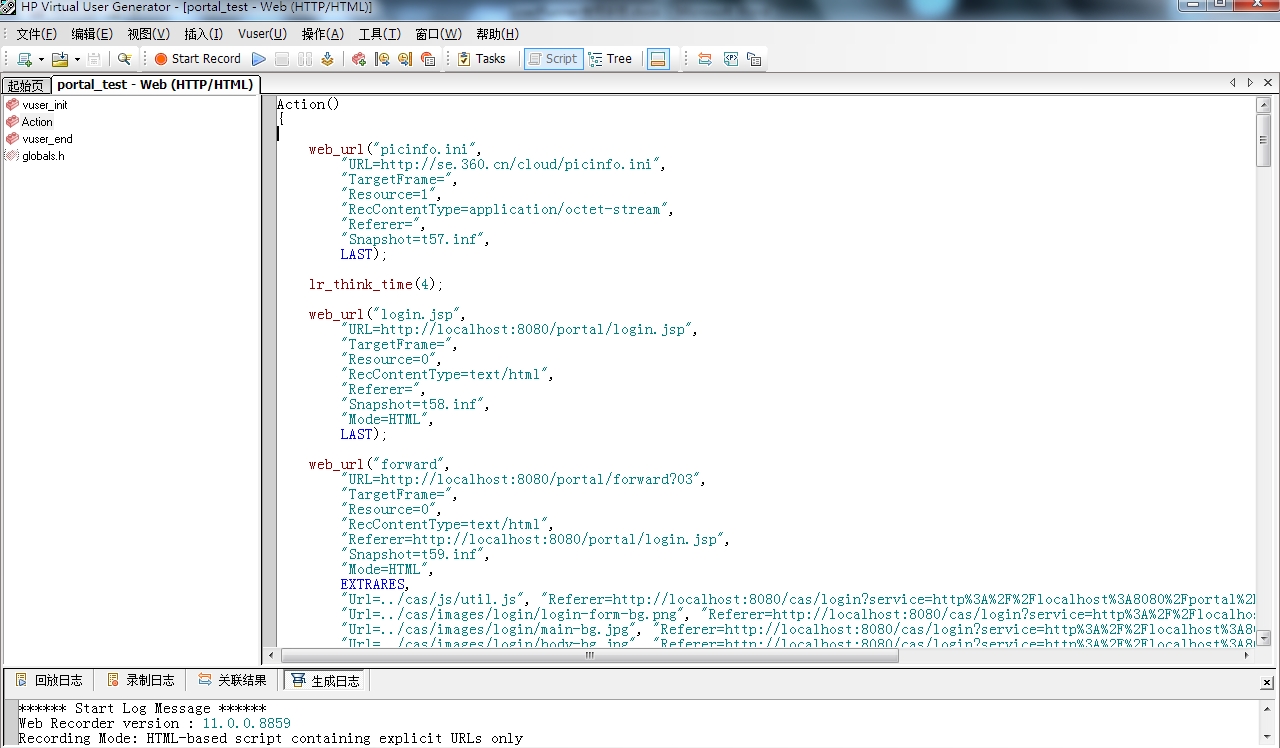The height and width of the screenshot is (748, 1280).
Task: Close the output log pane
Action: tap(1268, 682)
